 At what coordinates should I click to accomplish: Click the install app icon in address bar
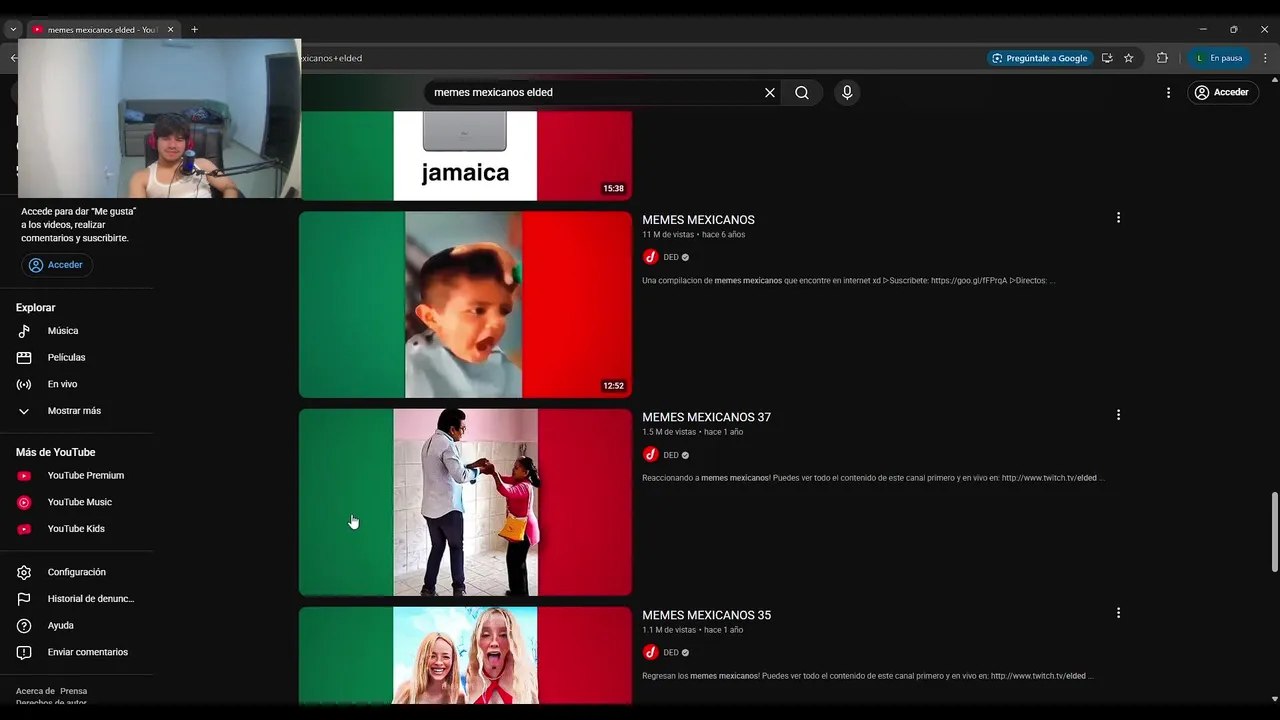tap(1107, 58)
